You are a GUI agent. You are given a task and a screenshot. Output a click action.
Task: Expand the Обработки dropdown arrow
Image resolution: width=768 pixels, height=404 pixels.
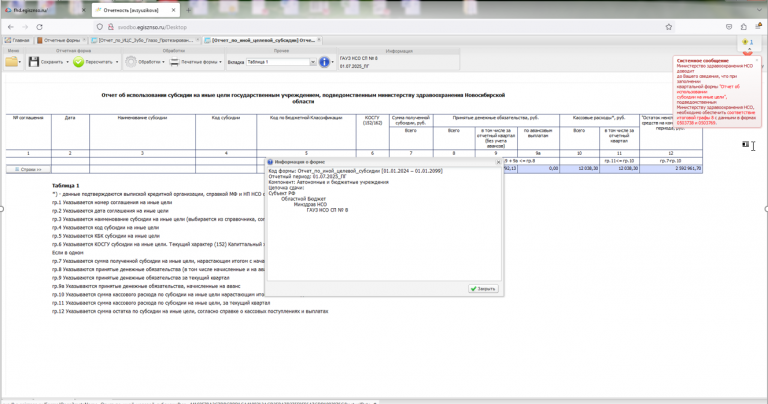pyautogui.click(x=163, y=62)
